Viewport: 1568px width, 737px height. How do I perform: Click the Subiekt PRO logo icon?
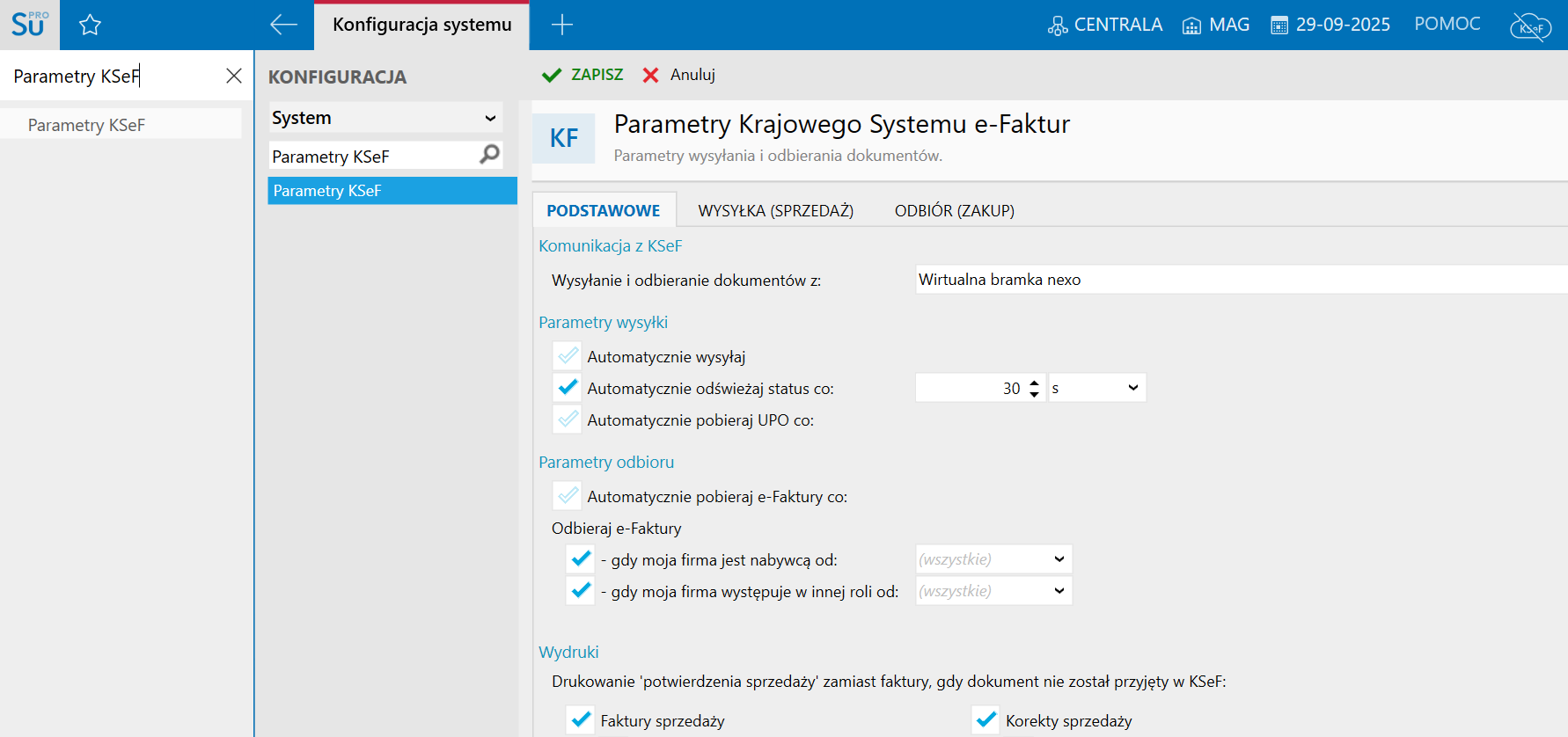coord(29,25)
